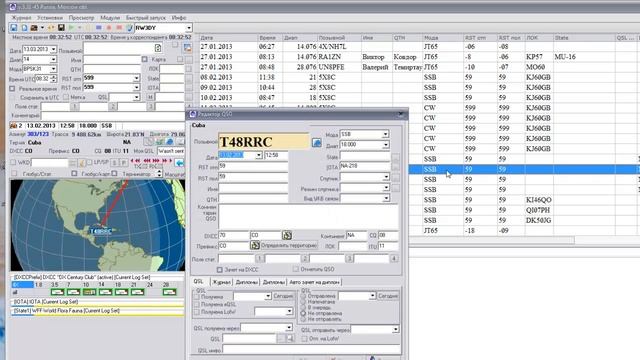
Task: Click the callsign lookup icon in the entry field
Action: [158, 48]
